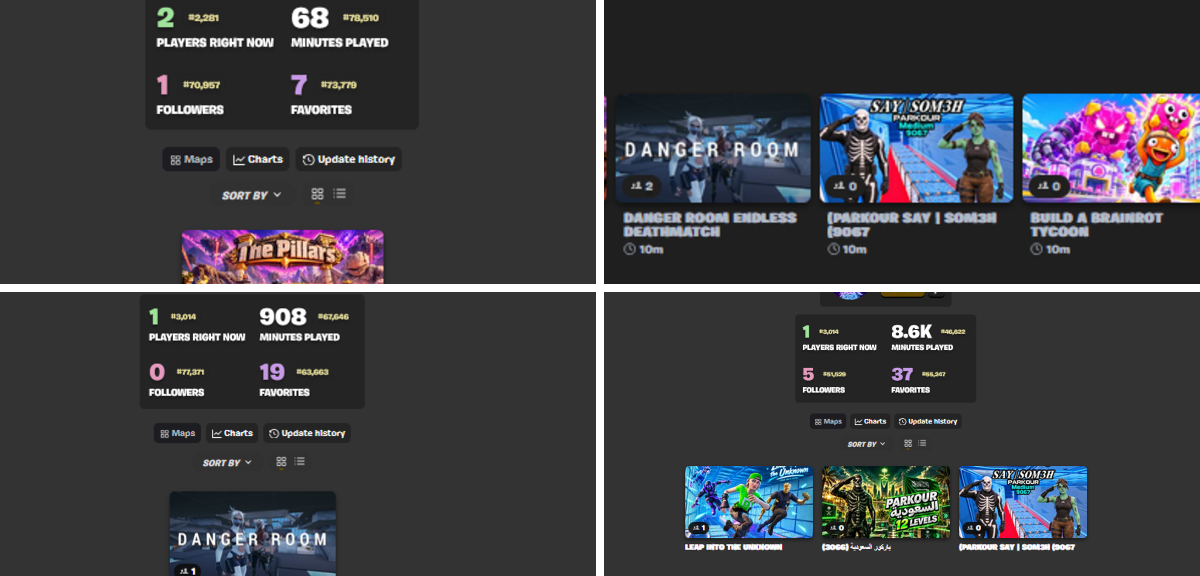This screenshot has height=576, width=1200.
Task: View Charts tab under 8.6K minutes played stats
Action: (x=870, y=422)
